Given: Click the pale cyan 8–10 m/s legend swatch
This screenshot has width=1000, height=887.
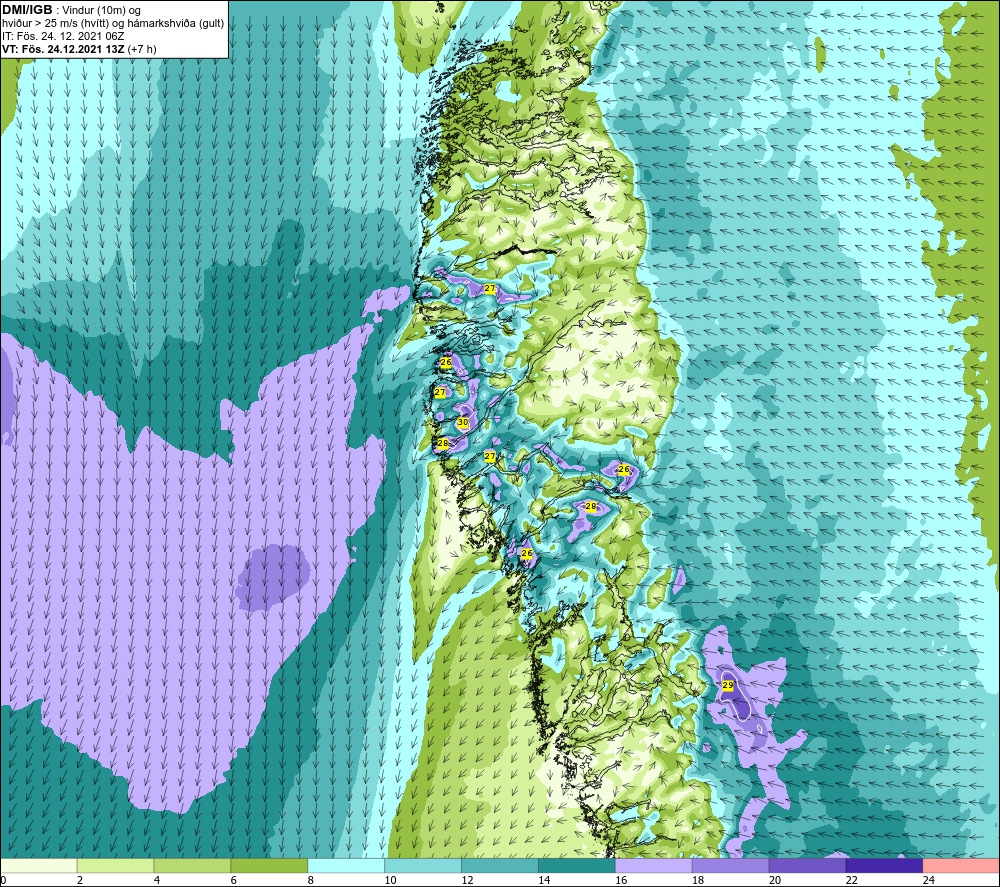Looking at the screenshot, I should click(x=346, y=866).
